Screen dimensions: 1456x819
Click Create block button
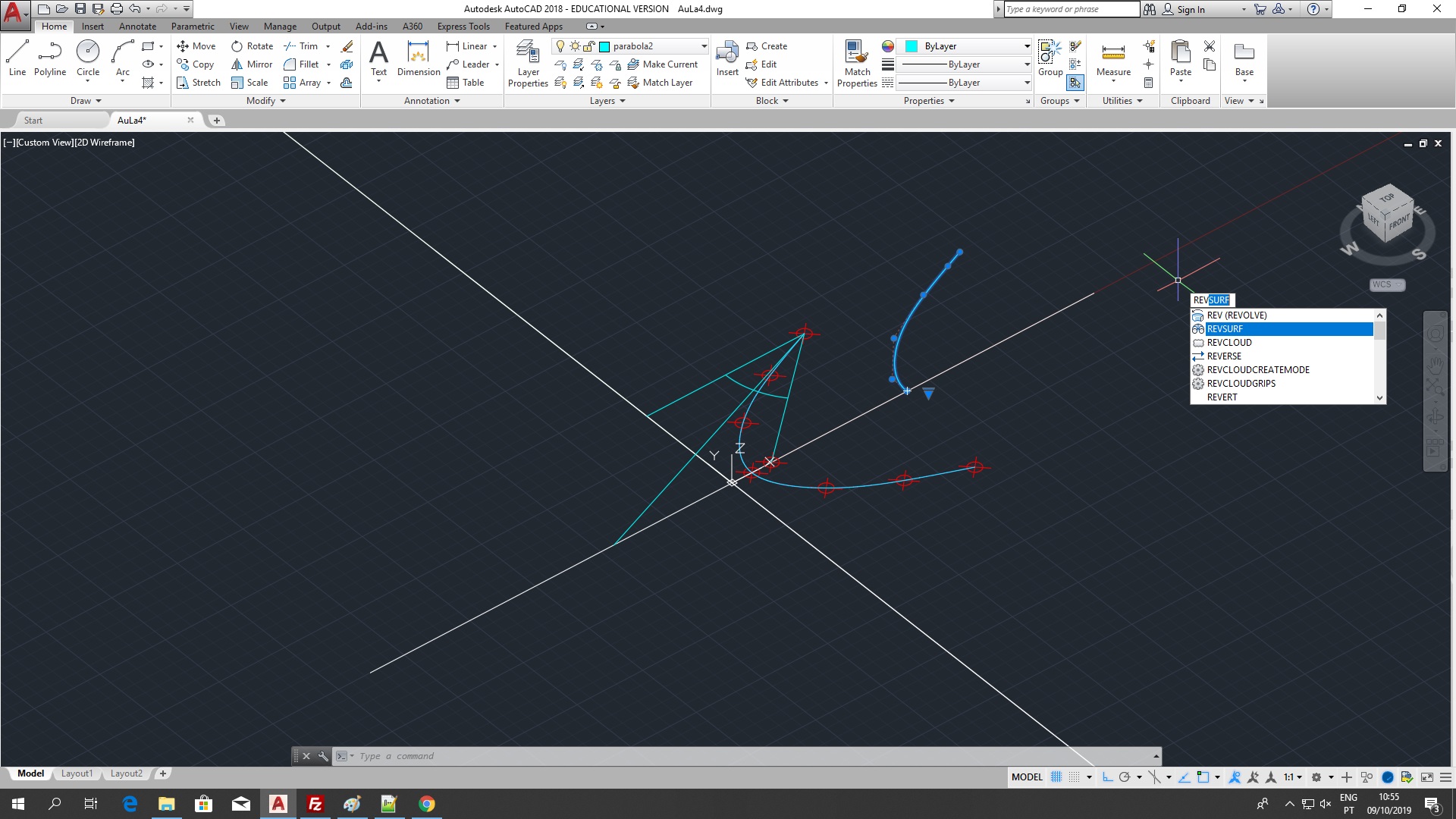767,46
